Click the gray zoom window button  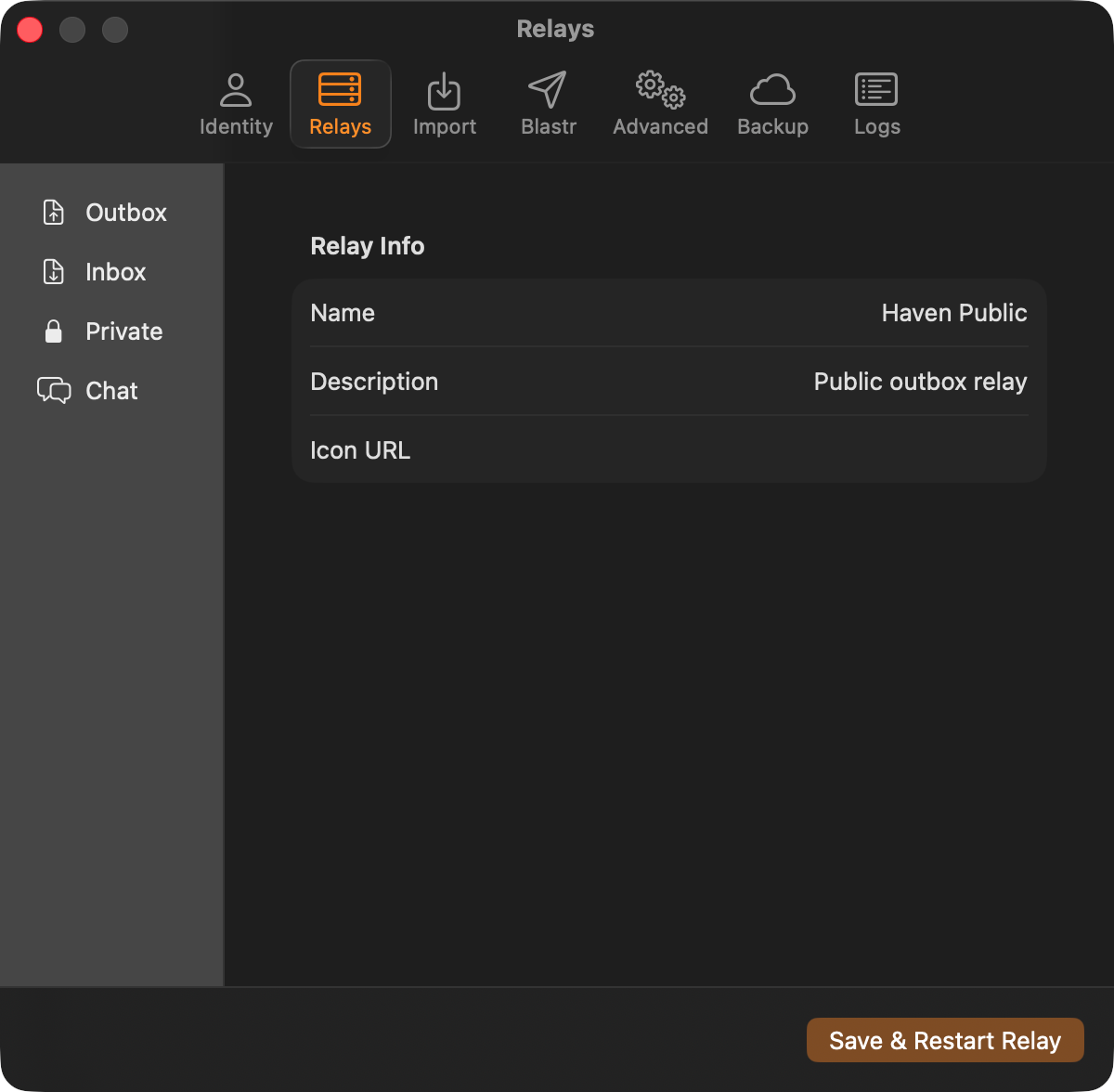[115, 30]
